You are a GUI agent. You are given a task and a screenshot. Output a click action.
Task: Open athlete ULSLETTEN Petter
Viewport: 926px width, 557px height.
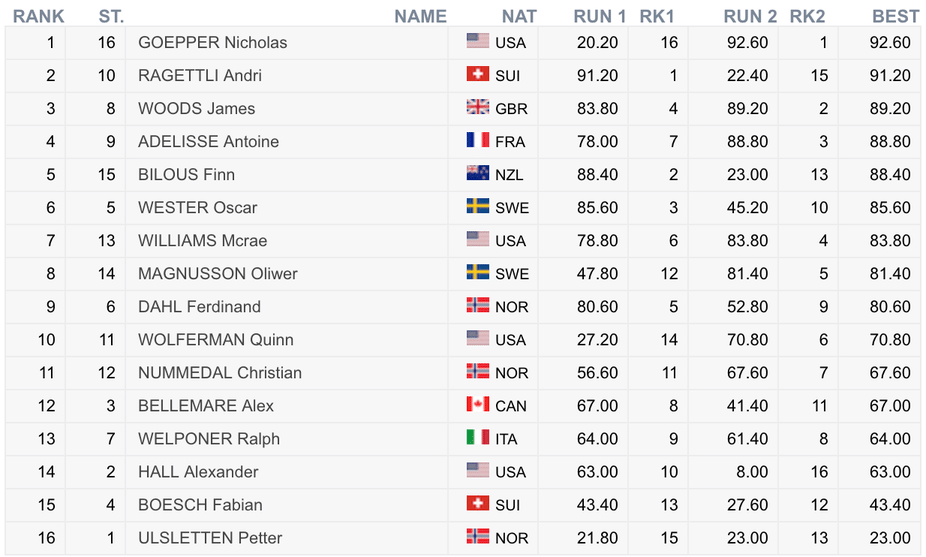point(210,539)
